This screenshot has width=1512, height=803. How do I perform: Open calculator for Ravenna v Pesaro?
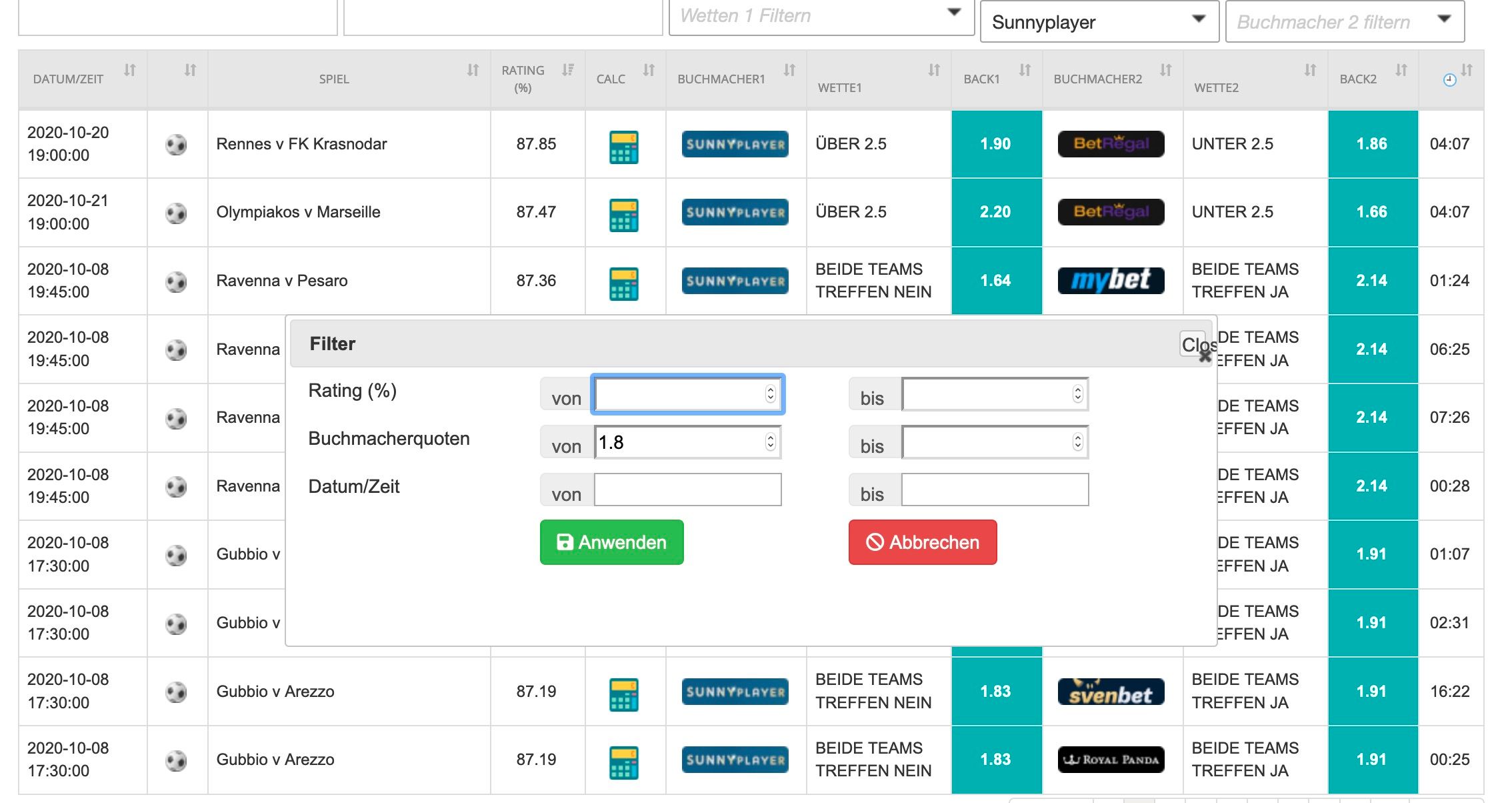pos(623,283)
